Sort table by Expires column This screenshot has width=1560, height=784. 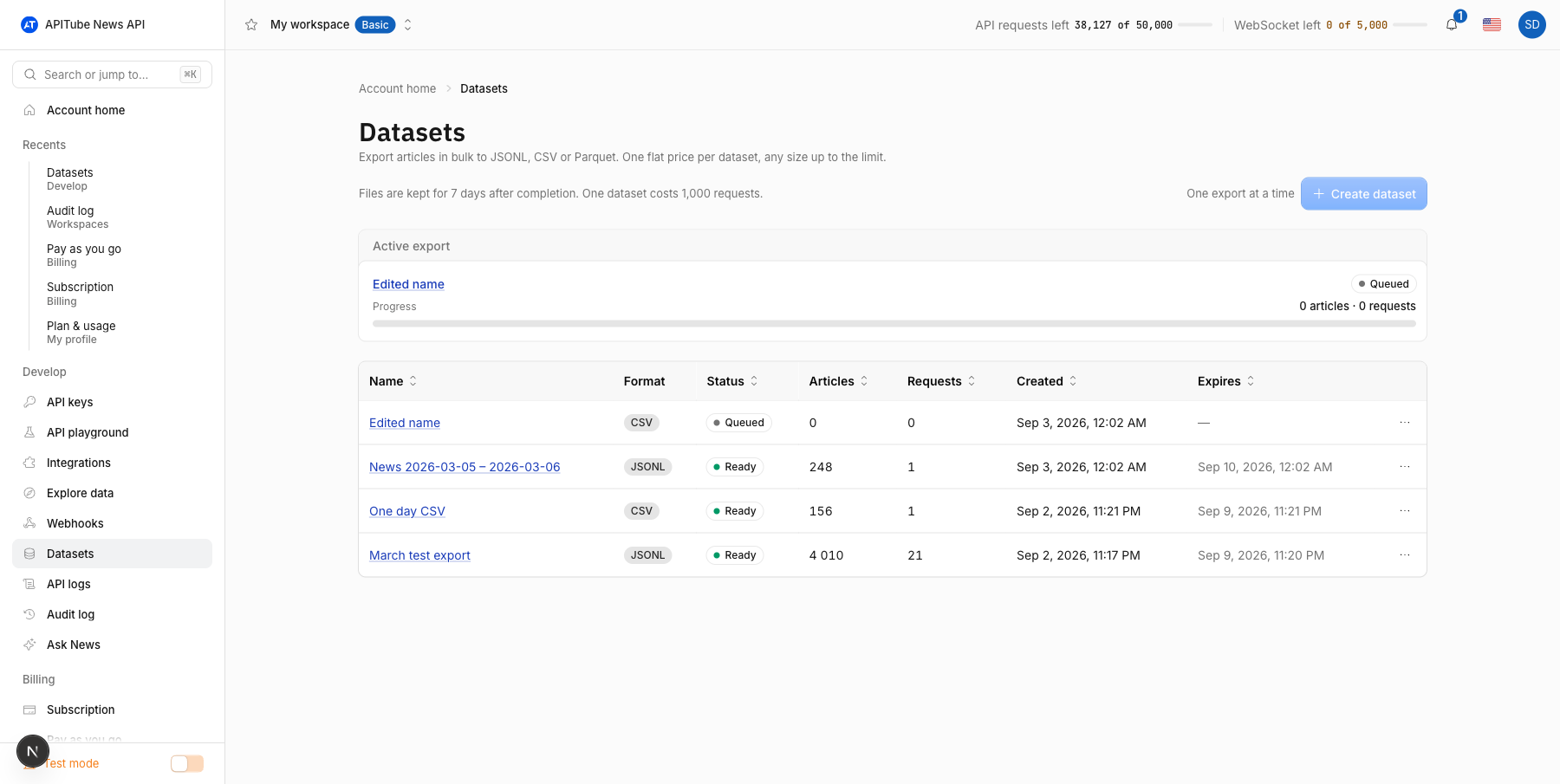1226,381
